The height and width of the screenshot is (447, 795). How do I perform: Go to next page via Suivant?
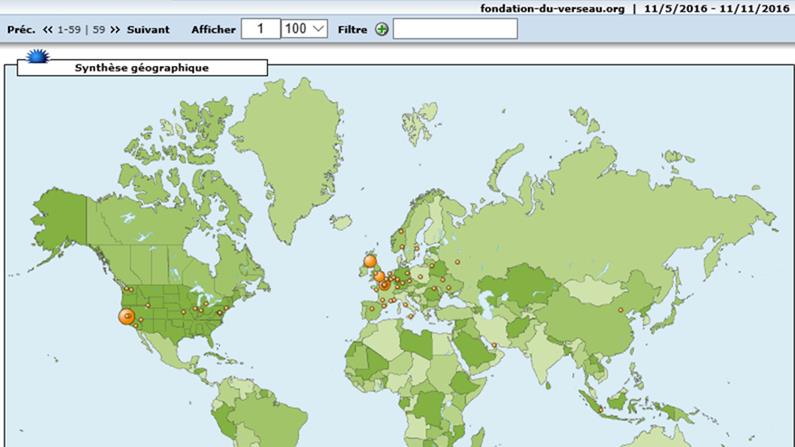[x=148, y=29]
